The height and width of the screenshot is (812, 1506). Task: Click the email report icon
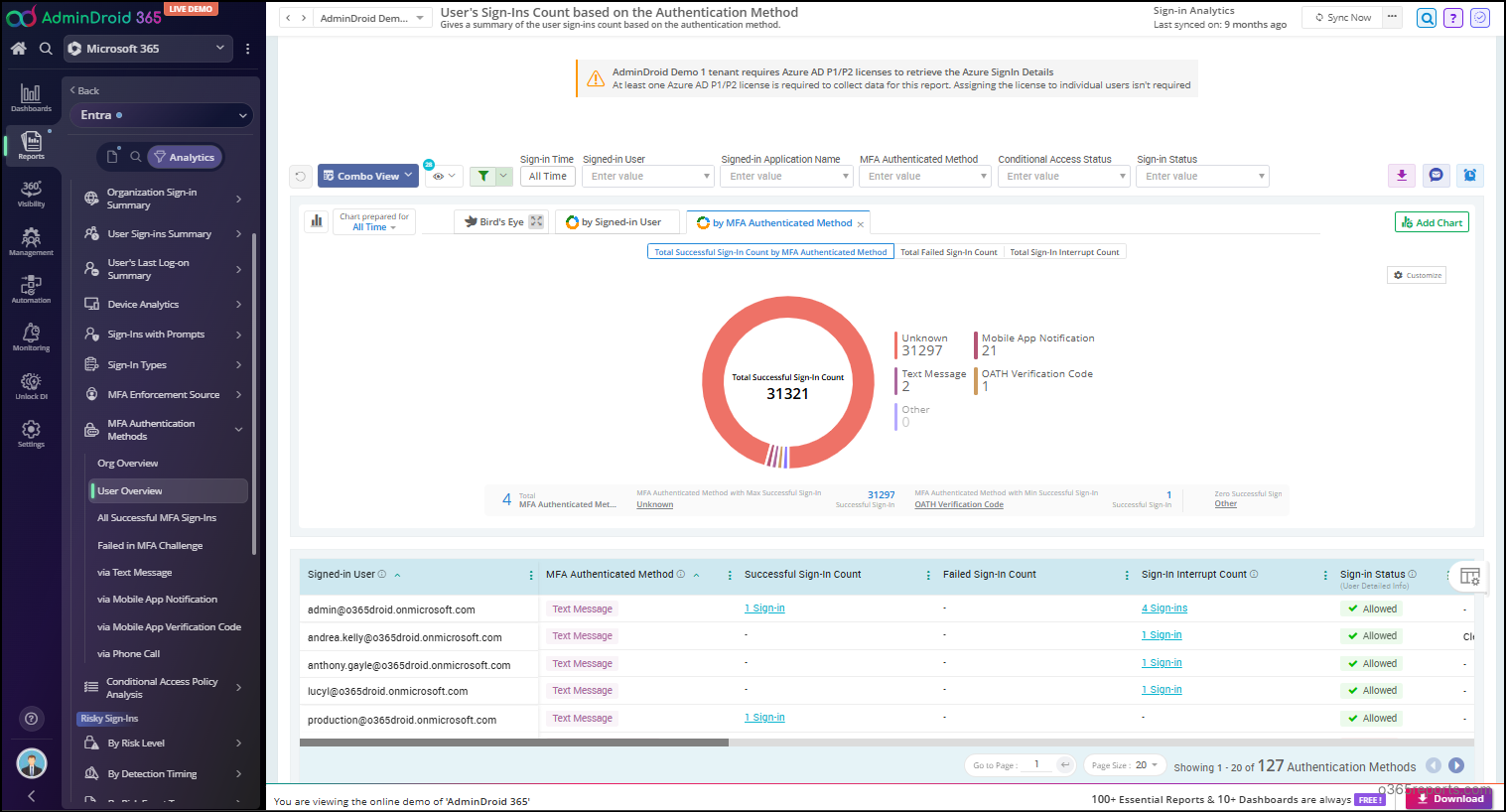pos(1436,176)
